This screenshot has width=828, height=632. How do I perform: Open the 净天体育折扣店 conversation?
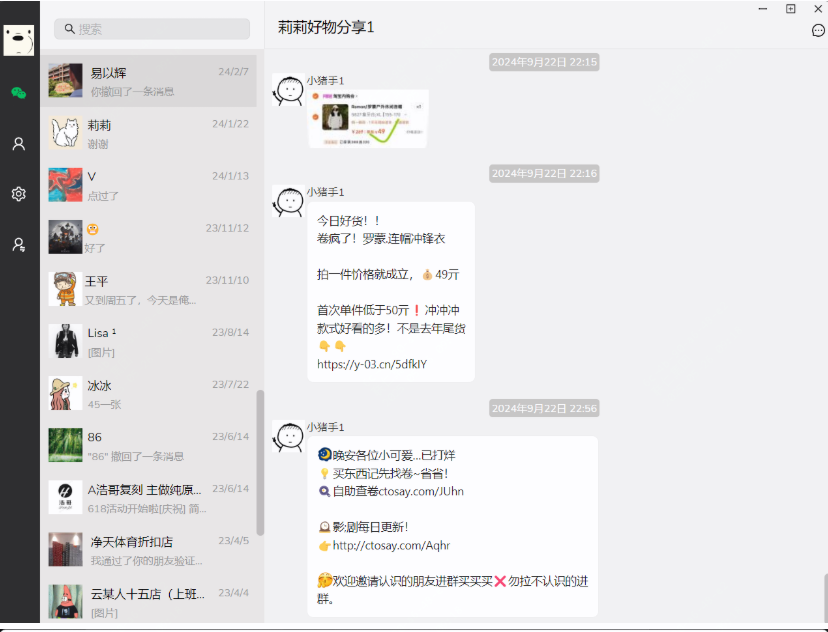[x=150, y=550]
